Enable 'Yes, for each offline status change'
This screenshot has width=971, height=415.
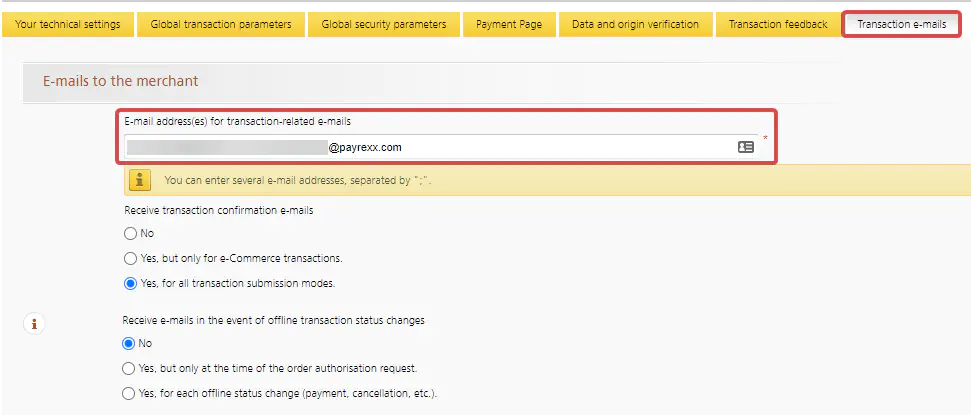[x=130, y=393]
